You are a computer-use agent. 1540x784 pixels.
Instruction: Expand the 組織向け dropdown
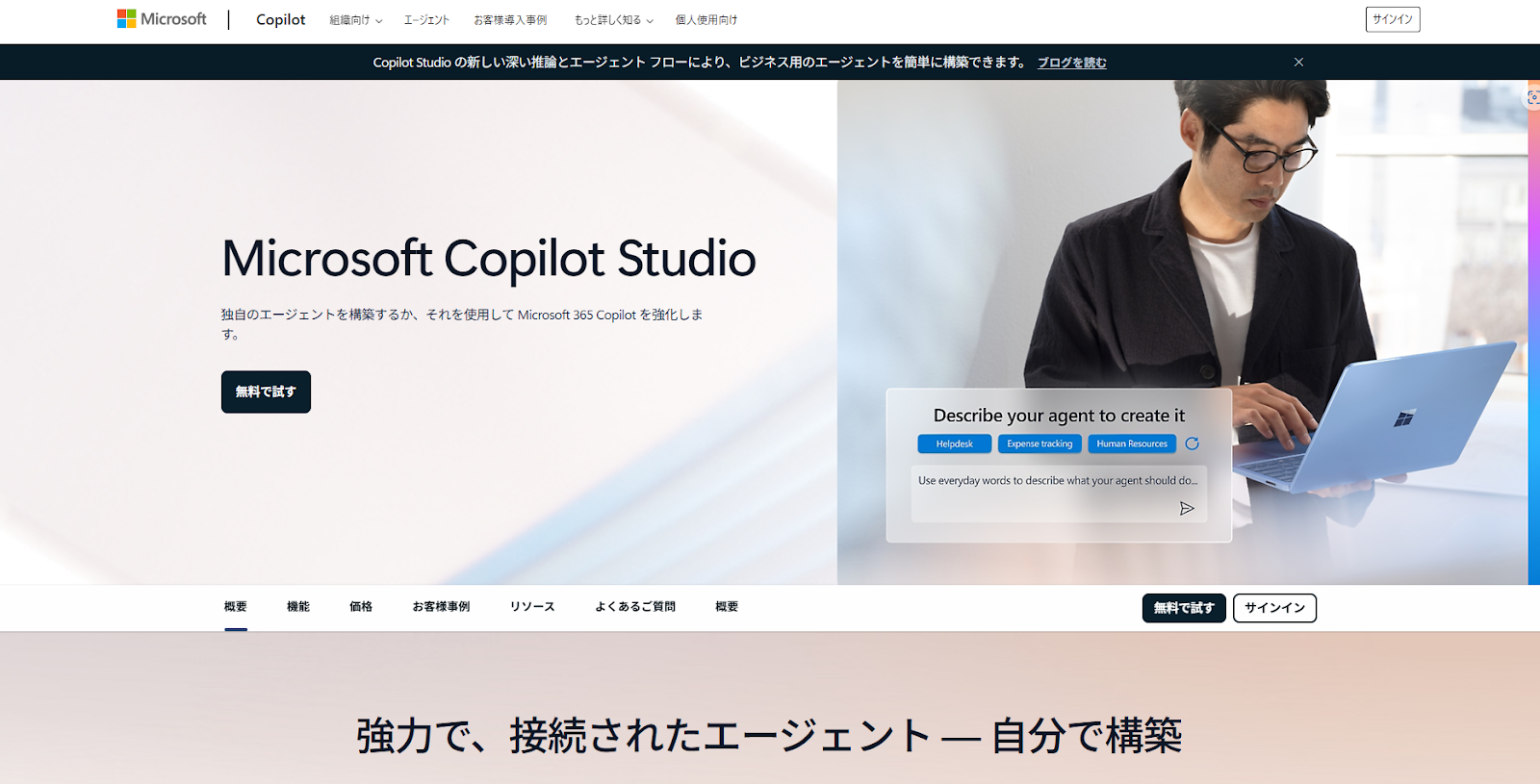click(355, 20)
